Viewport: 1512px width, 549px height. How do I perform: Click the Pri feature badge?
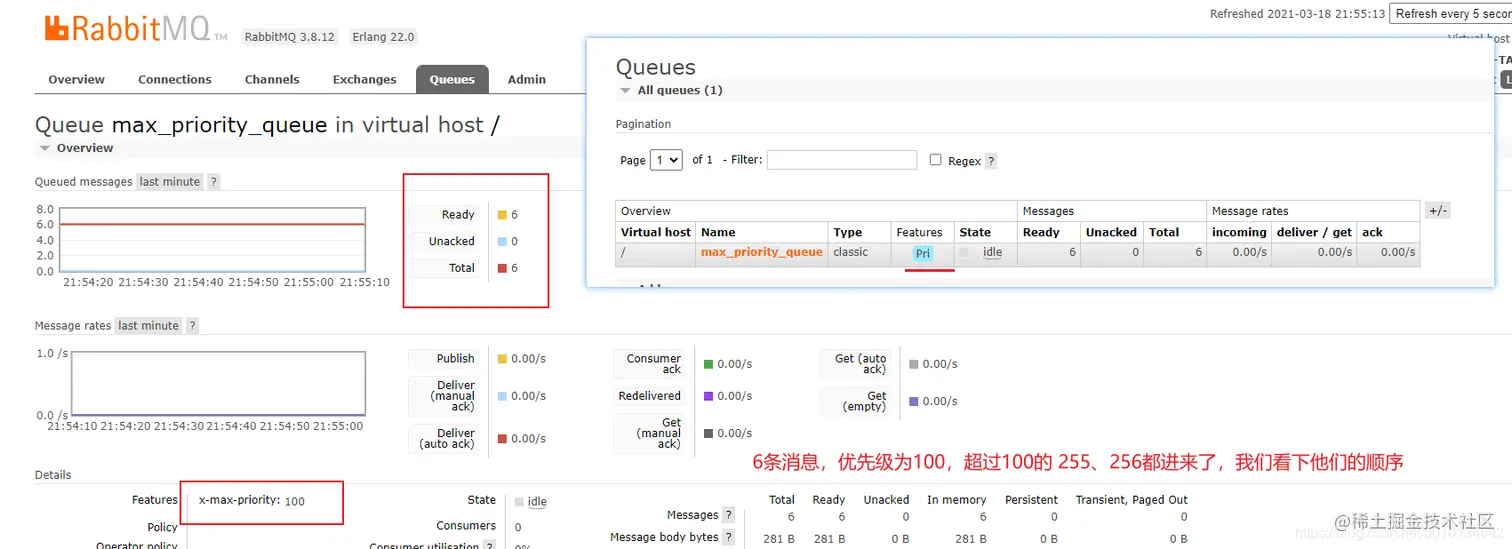923,254
